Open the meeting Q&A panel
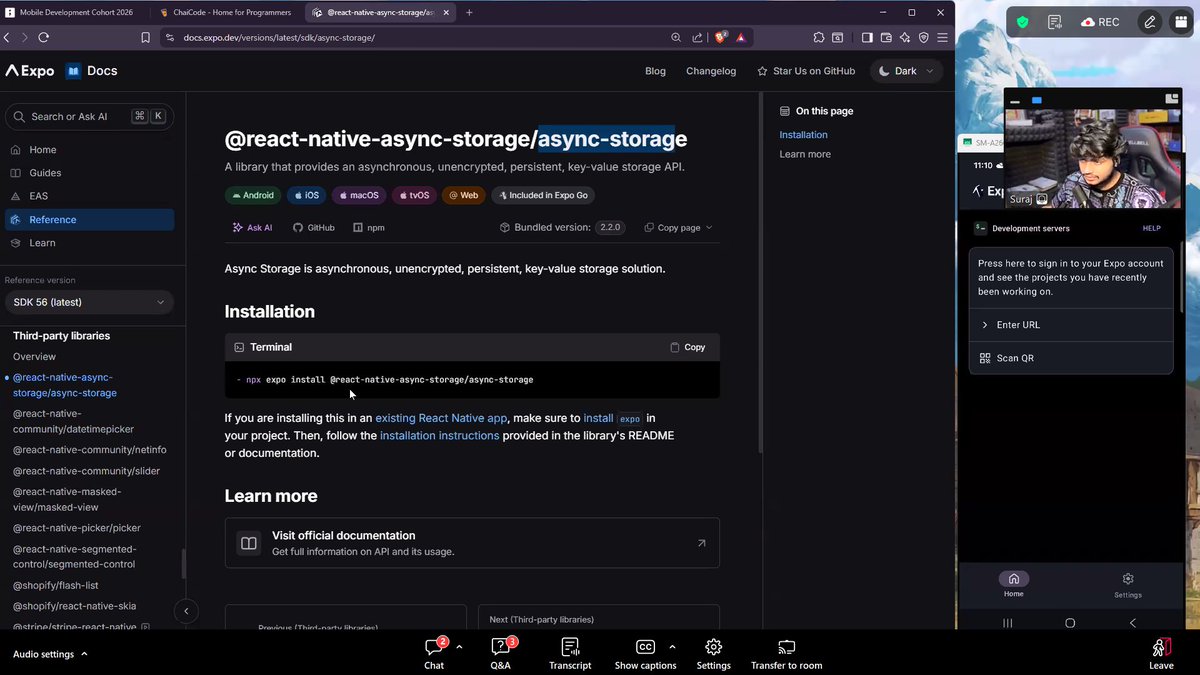This screenshot has height=675, width=1200. (x=501, y=654)
